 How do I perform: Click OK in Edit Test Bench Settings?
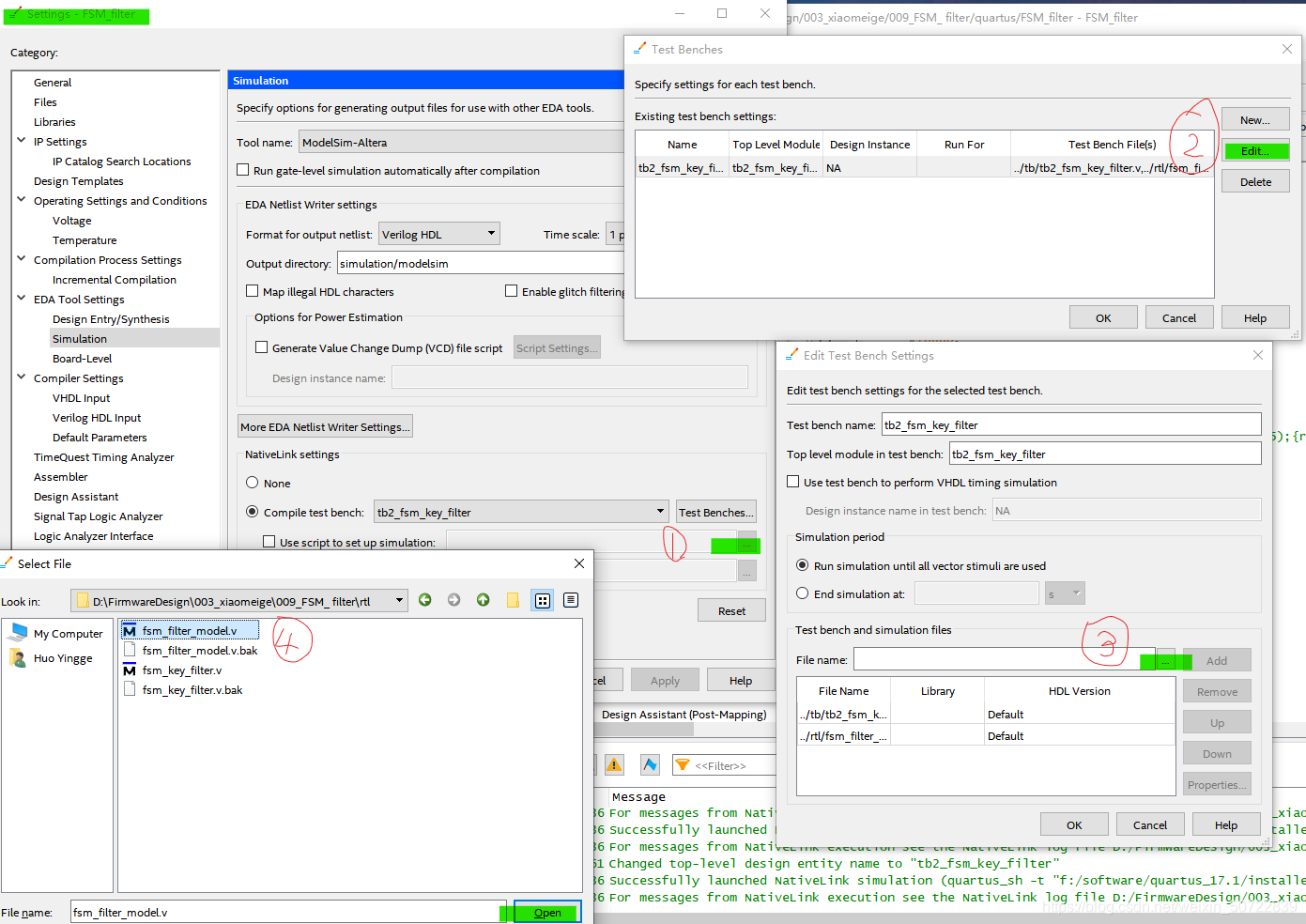coord(1074,824)
